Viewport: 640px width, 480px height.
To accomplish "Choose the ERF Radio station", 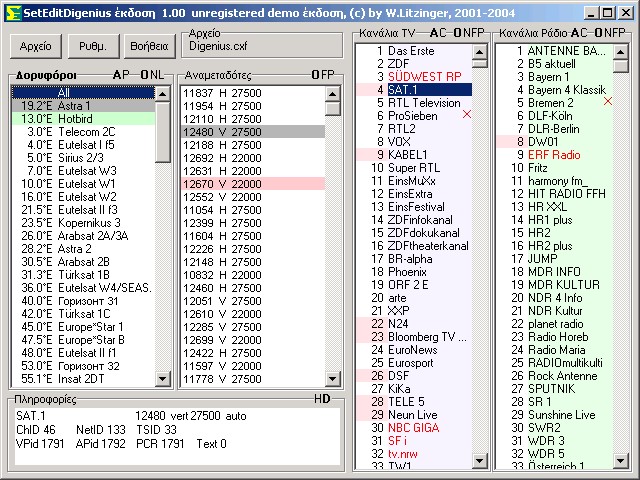I will 554,155.
